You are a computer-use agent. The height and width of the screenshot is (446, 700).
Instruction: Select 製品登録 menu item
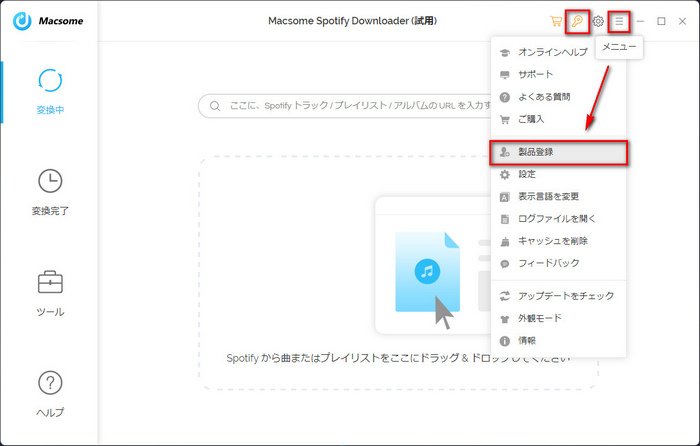pyautogui.click(x=558, y=152)
